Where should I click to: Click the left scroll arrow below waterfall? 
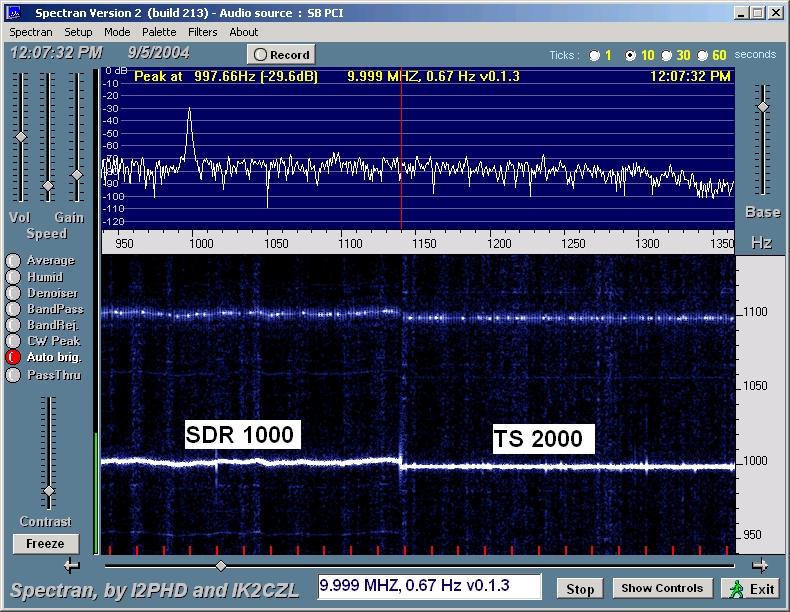click(x=72, y=566)
